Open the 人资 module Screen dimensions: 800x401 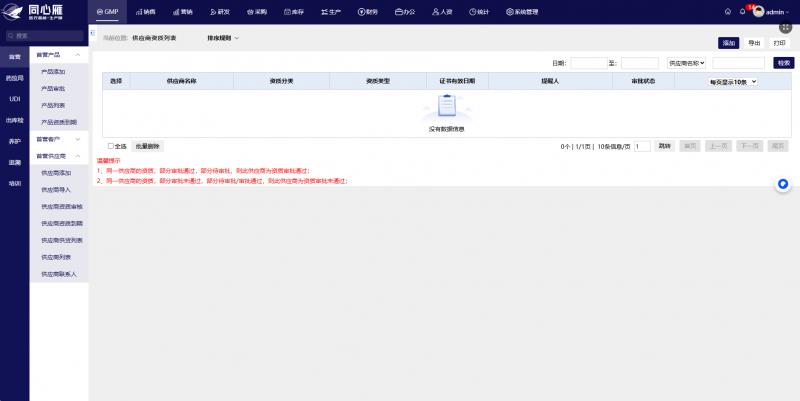442,12
